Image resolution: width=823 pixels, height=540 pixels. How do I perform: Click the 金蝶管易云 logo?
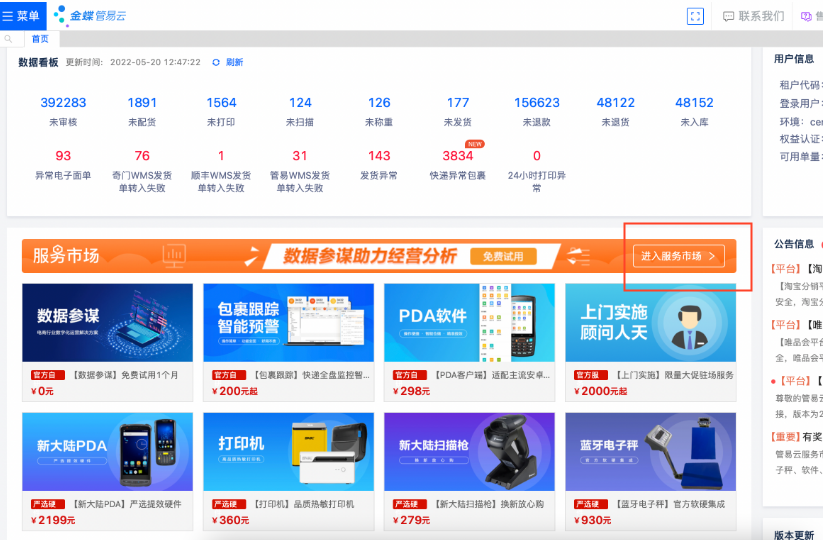click(x=90, y=16)
